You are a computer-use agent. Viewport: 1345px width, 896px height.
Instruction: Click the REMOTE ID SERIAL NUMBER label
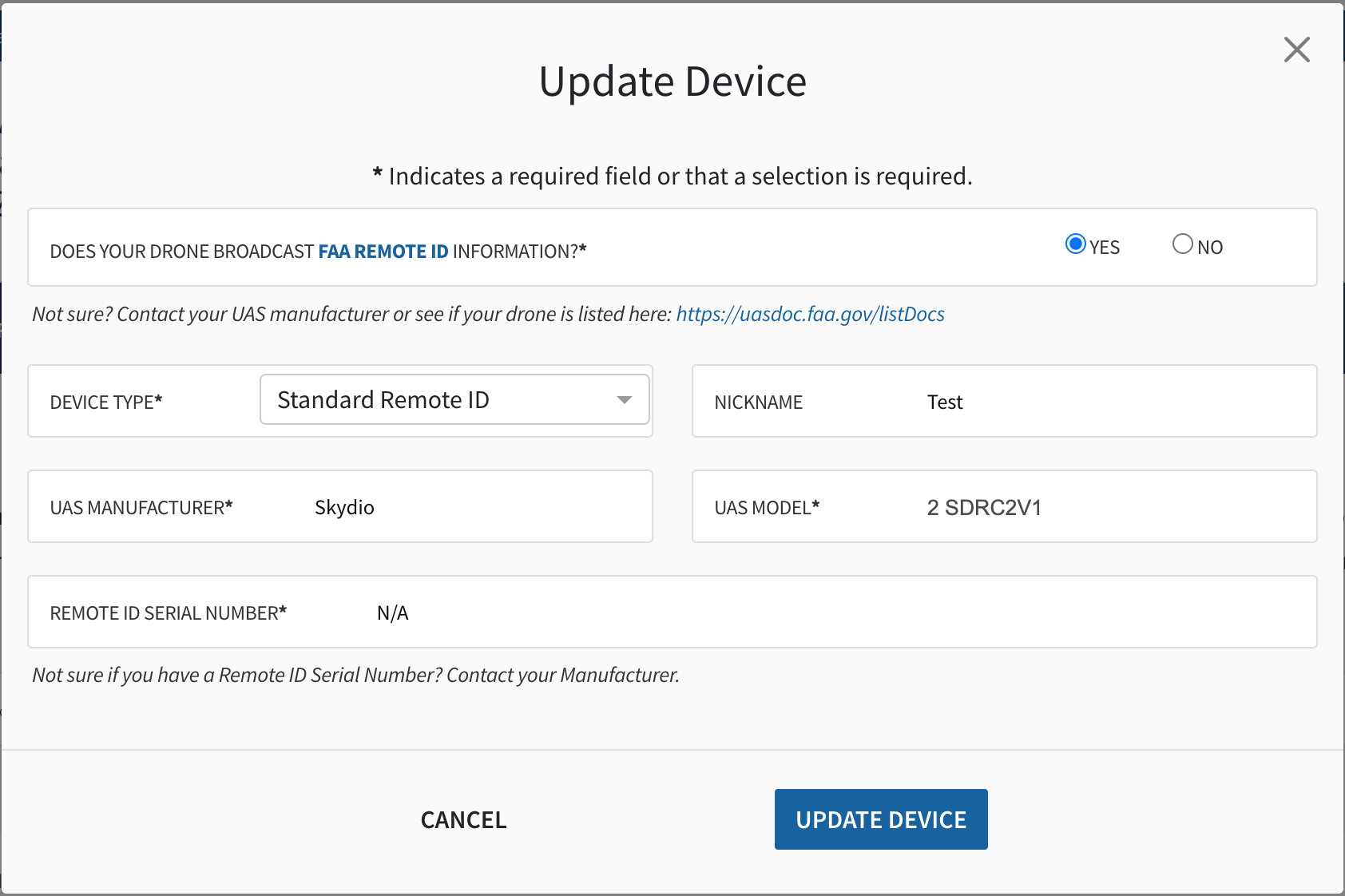pos(168,613)
